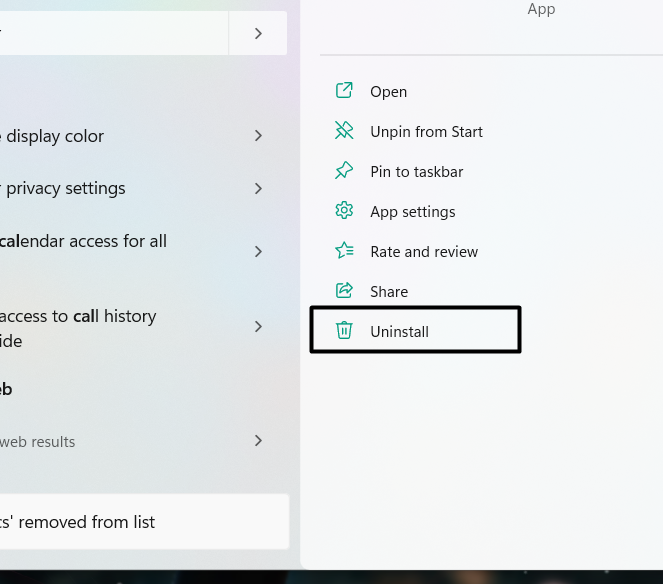Expand the chevron beside 'call history' result
Screen dimensions: 663x584
click(258, 327)
